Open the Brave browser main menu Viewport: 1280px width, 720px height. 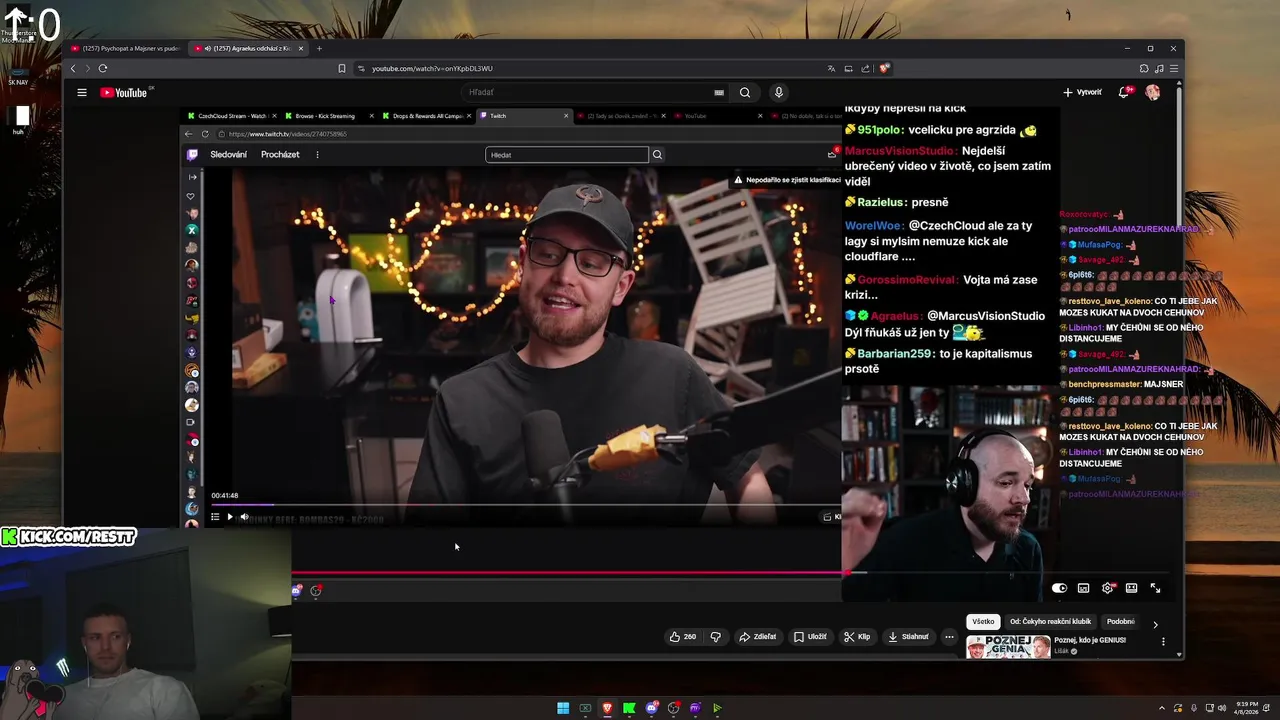coord(1174,68)
